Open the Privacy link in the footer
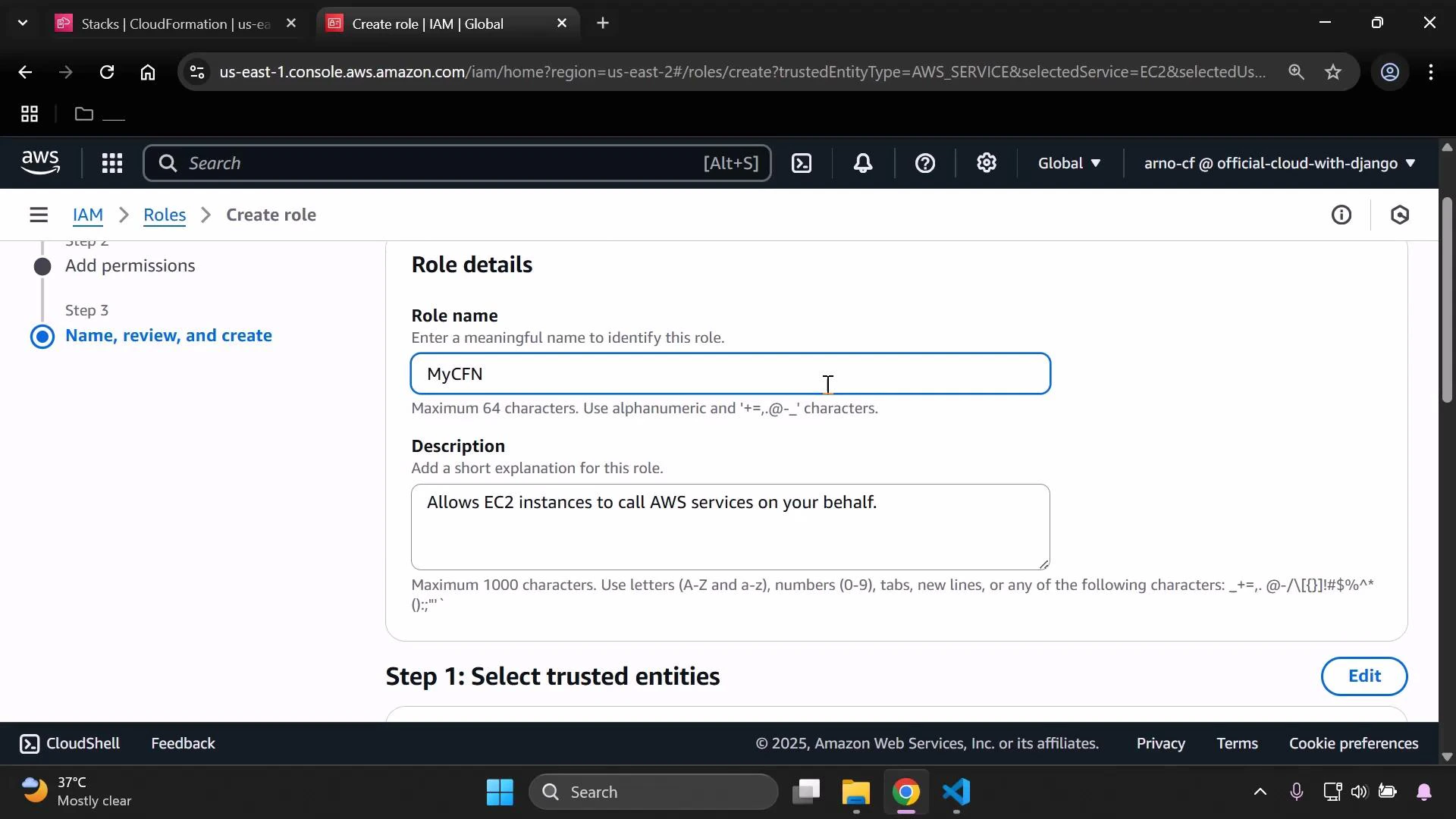Image resolution: width=1456 pixels, height=819 pixels. 1159,743
